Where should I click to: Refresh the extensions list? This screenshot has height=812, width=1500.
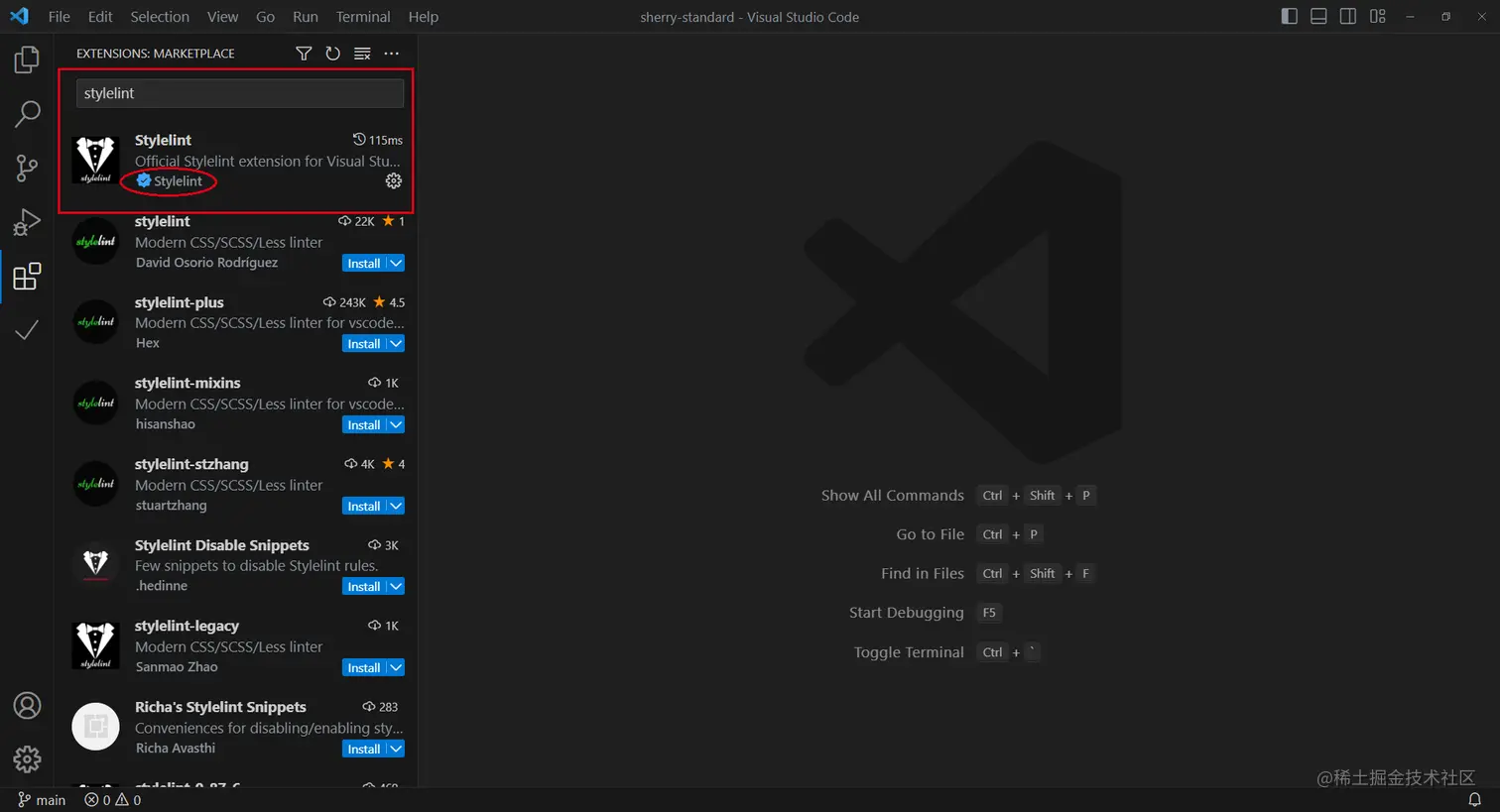click(x=333, y=54)
